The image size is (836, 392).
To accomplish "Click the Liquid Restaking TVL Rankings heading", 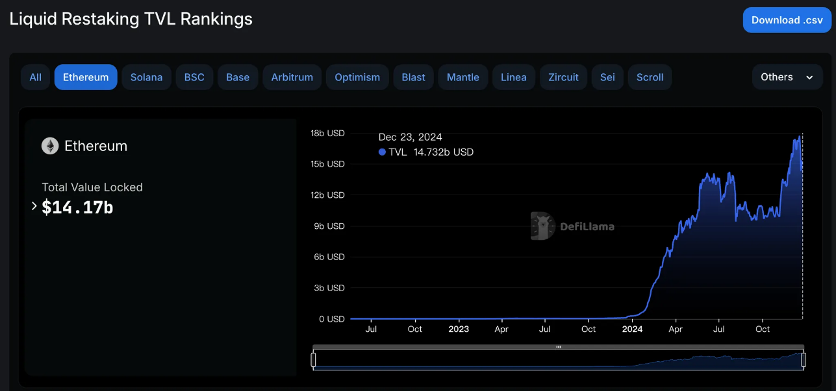I will click(131, 19).
